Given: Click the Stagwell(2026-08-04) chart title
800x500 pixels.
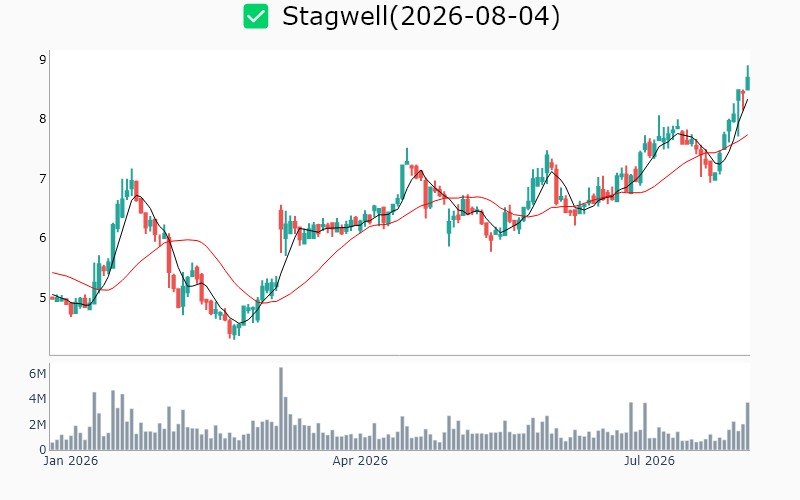Looking at the screenshot, I should (x=421, y=16).
